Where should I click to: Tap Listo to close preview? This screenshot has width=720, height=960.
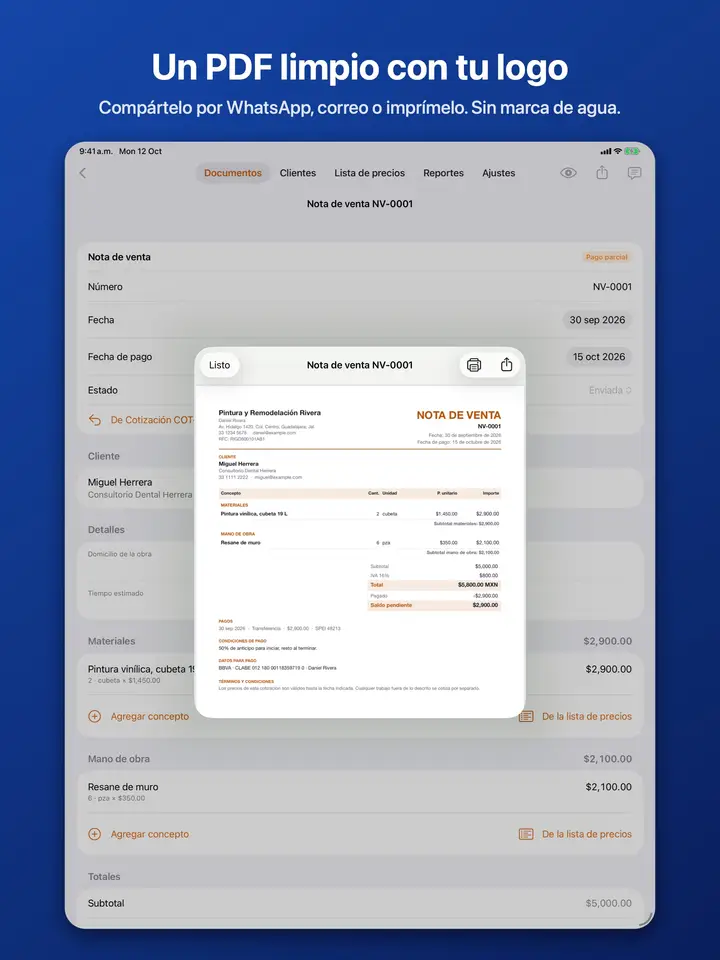pos(220,365)
